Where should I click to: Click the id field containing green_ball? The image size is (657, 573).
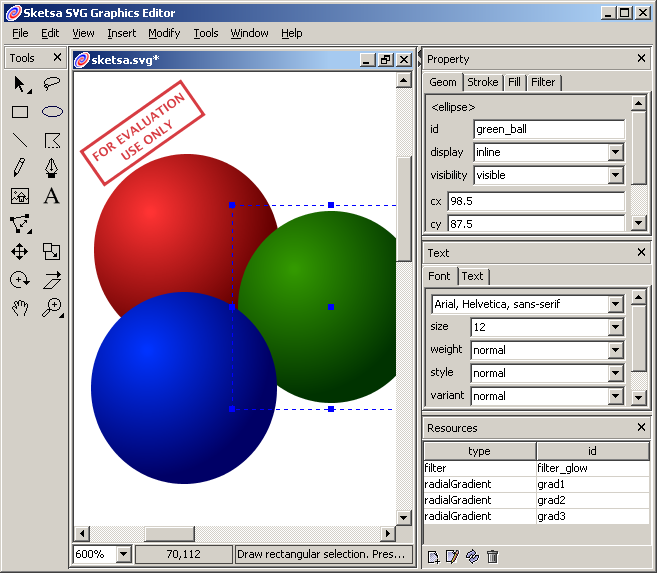coord(549,129)
